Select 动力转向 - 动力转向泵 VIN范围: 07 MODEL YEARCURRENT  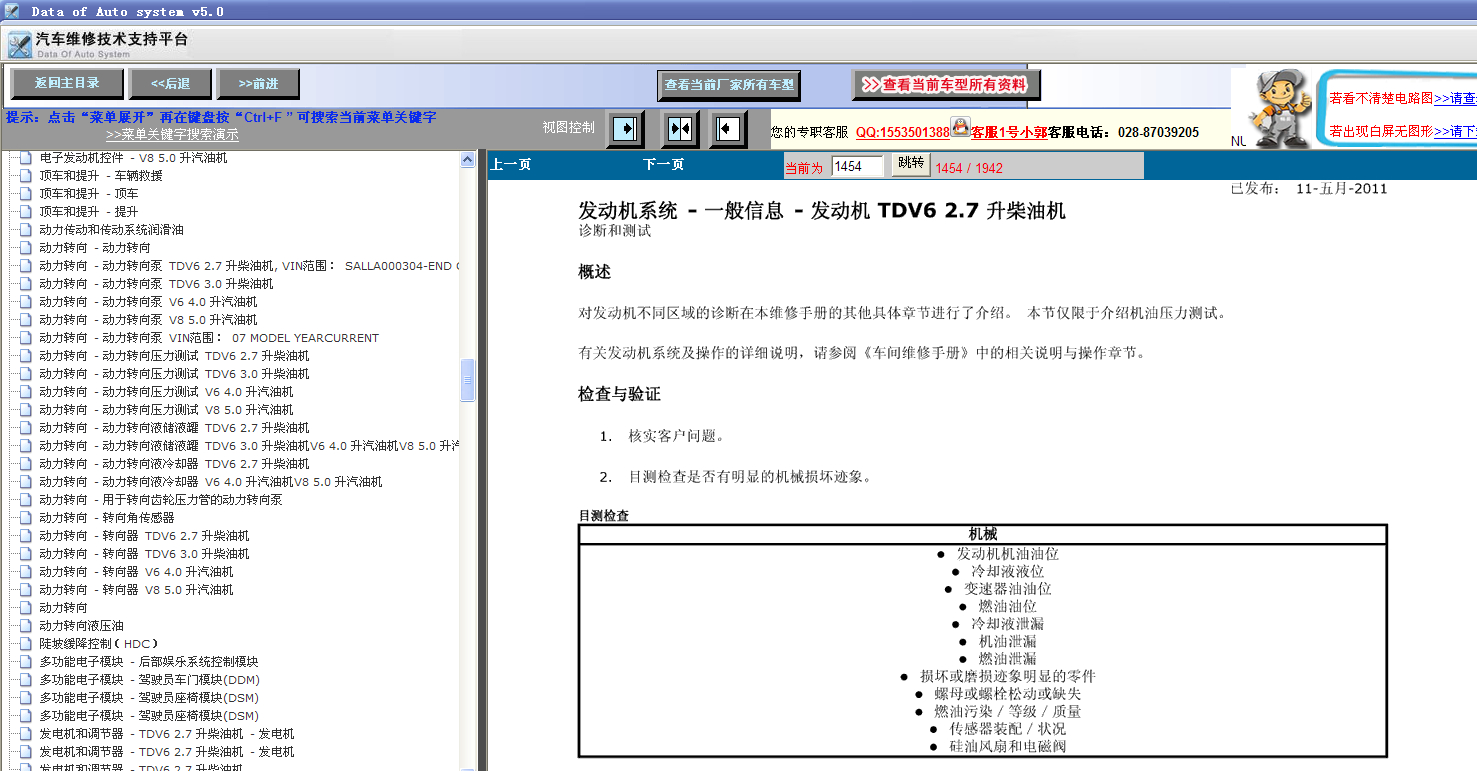point(209,338)
